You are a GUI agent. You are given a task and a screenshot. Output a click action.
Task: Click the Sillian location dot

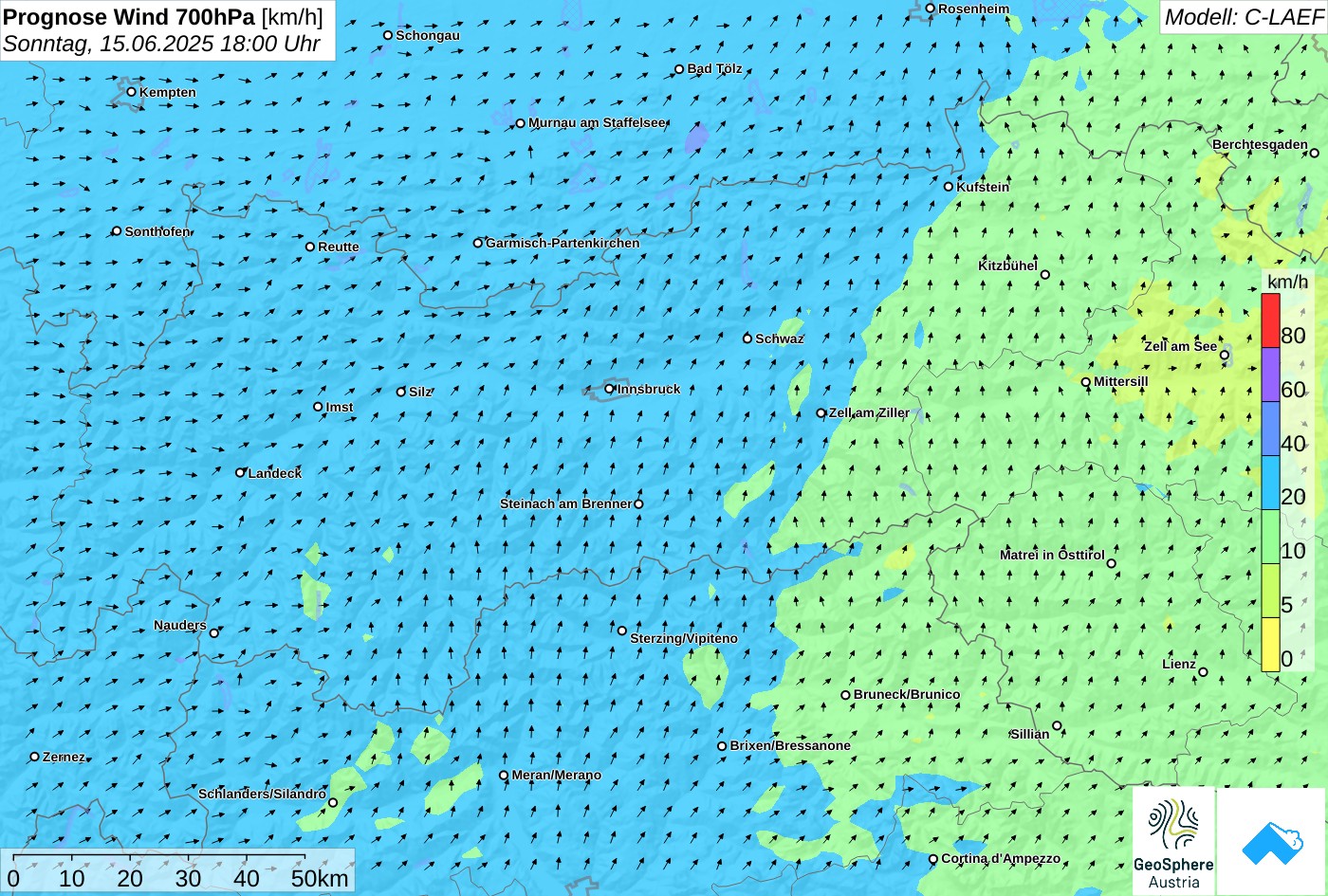(1057, 726)
